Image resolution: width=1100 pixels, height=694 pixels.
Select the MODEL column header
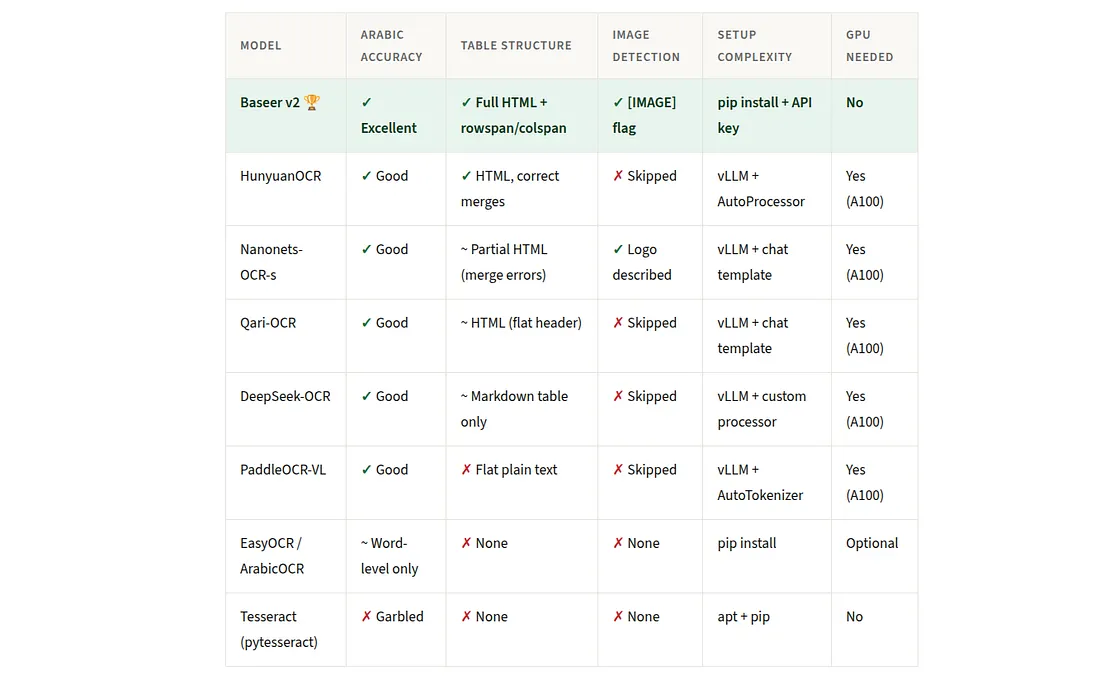tap(260, 46)
